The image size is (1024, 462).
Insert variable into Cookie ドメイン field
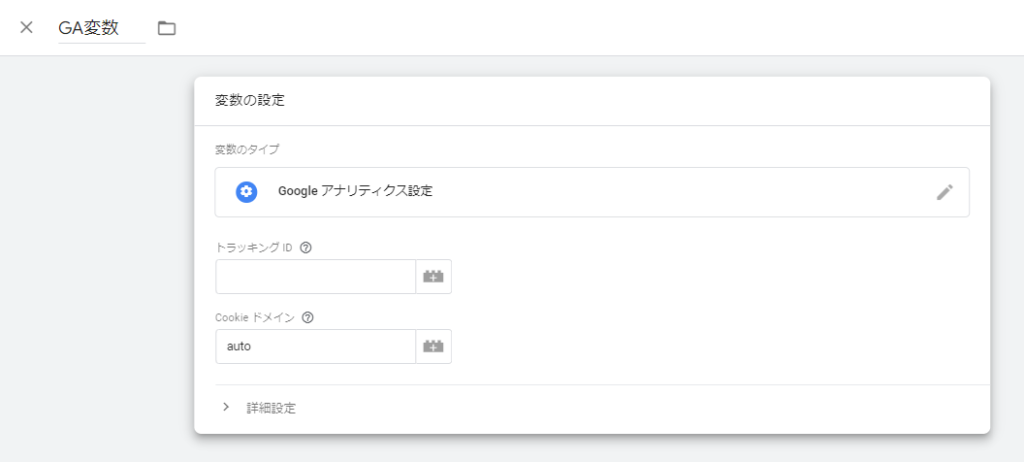[434, 346]
